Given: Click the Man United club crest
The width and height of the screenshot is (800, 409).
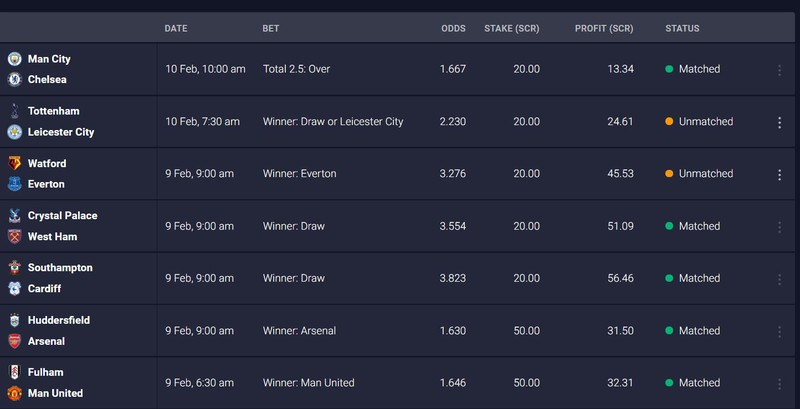Looking at the screenshot, I should (14, 393).
